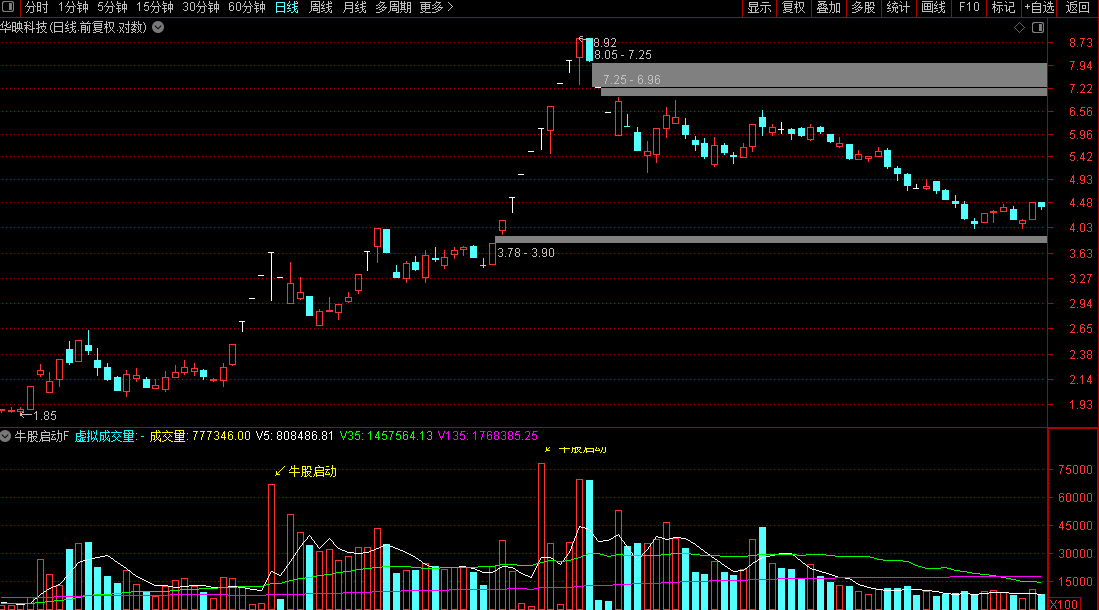Switch to 分时 intraday view

point(36,8)
